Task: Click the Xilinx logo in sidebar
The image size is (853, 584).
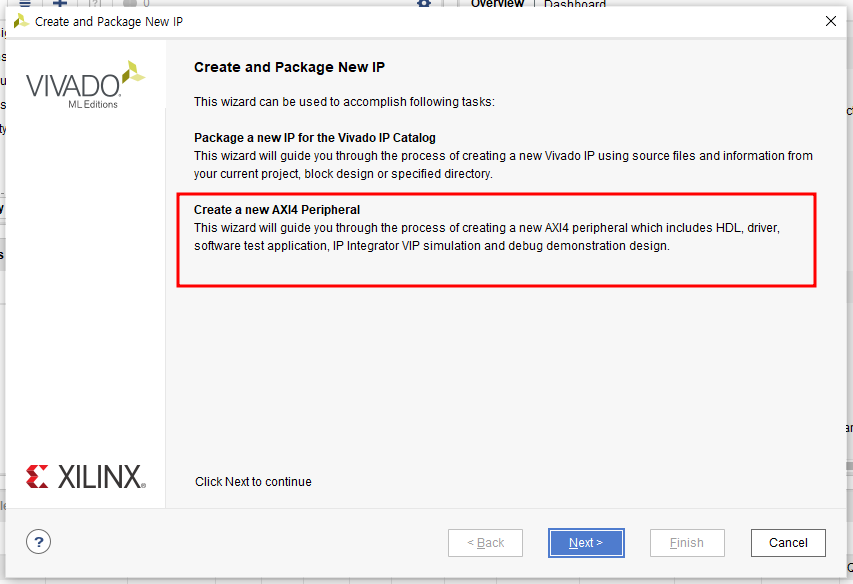Action: (x=85, y=477)
